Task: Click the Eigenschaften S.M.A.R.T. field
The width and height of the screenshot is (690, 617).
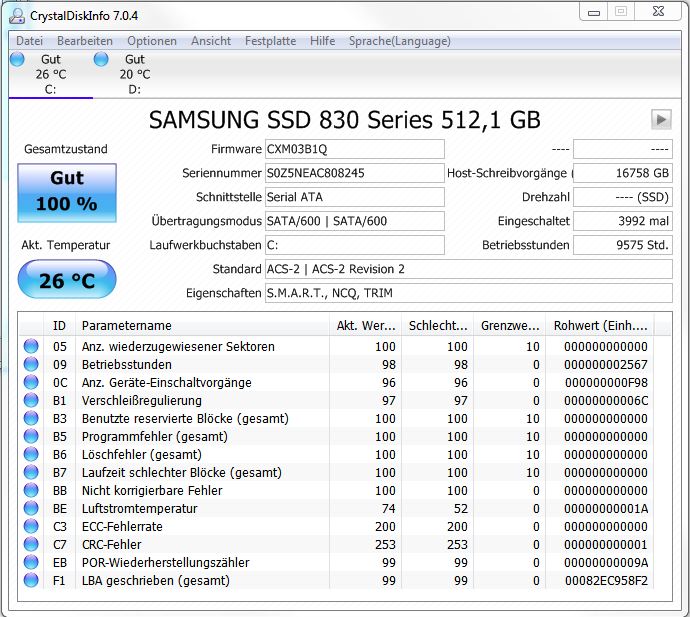Action: (x=469, y=293)
